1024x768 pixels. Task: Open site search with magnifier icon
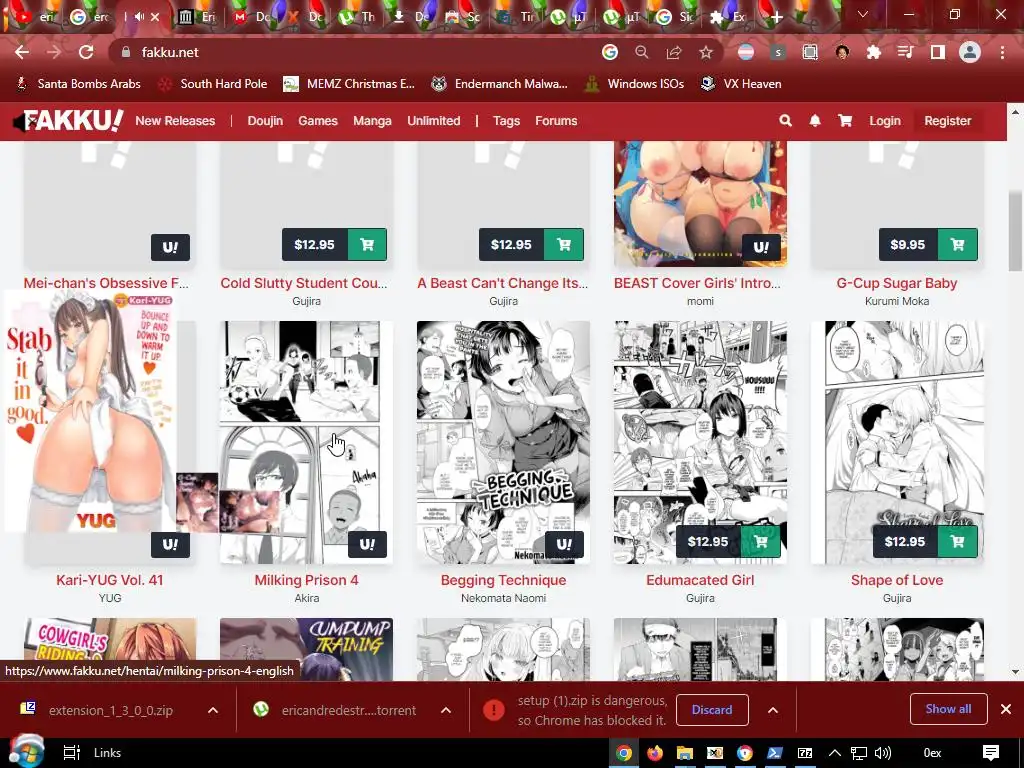click(786, 121)
